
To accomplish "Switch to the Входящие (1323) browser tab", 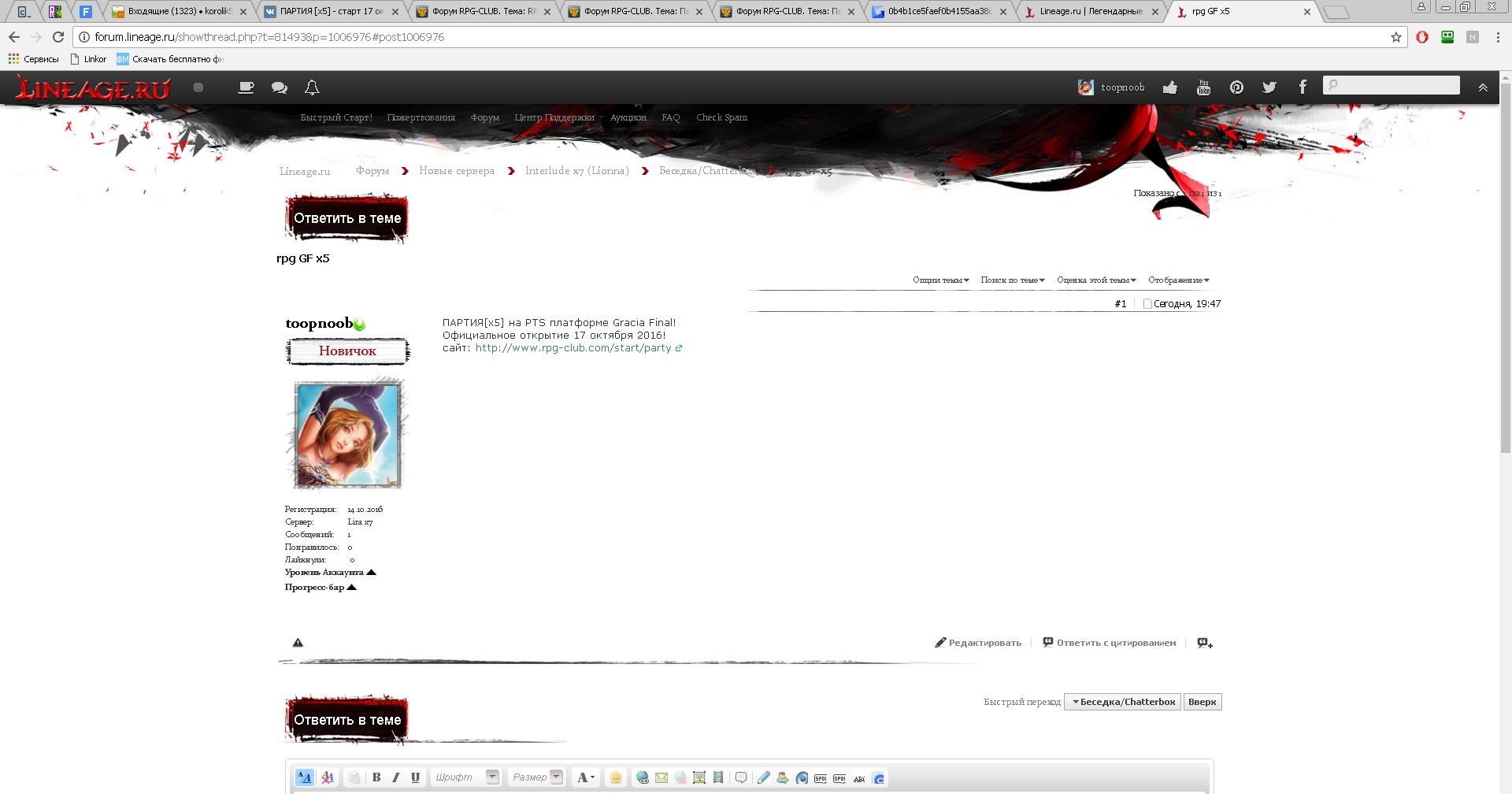I will [180, 11].
